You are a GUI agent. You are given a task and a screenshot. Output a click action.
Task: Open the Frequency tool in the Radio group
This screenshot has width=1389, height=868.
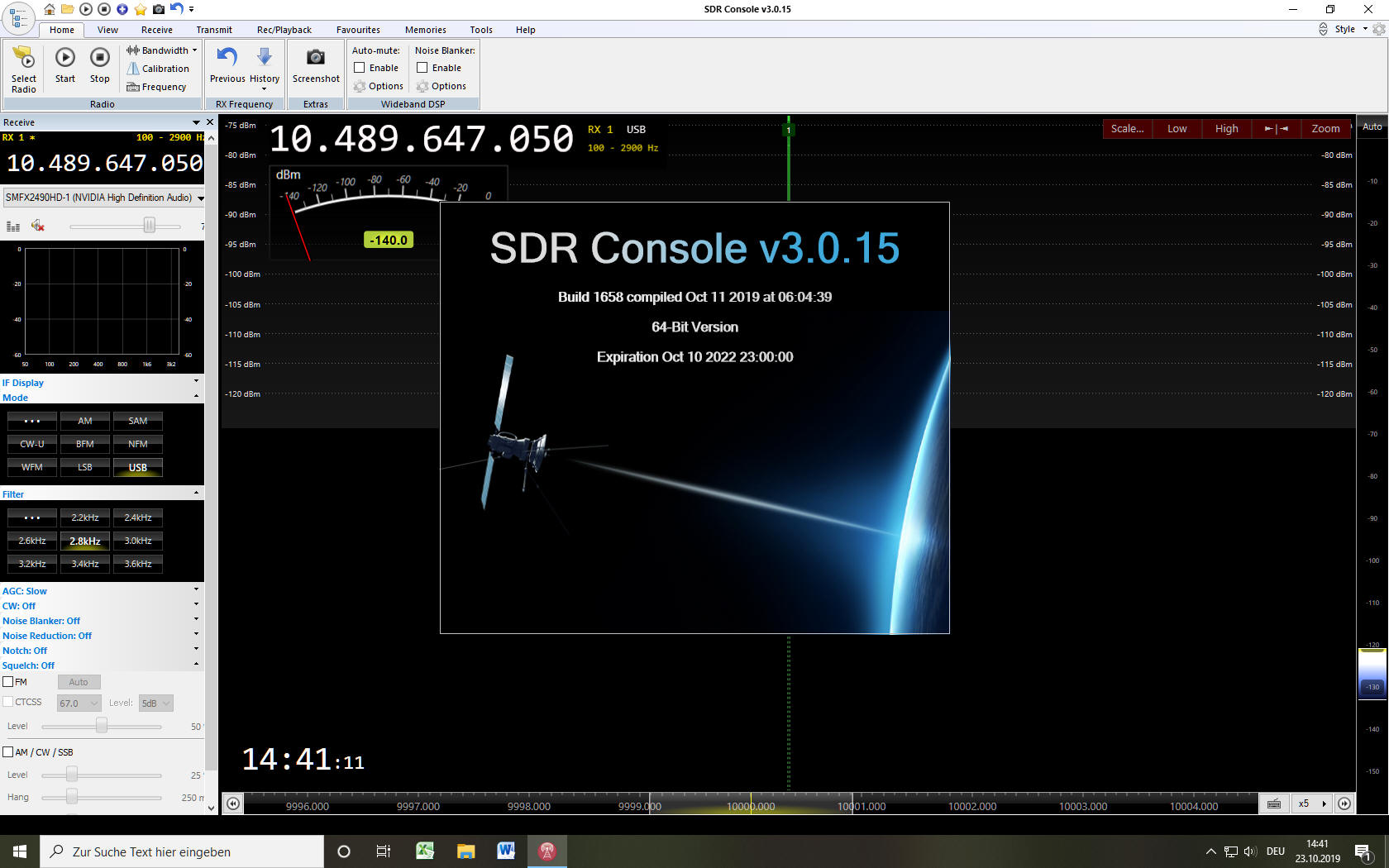156,87
